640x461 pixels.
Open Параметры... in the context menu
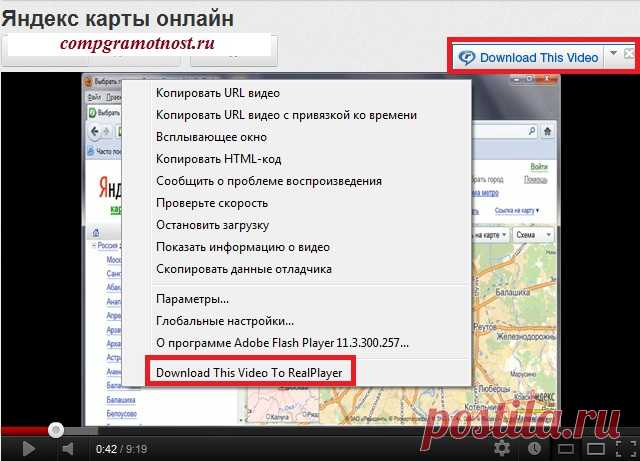tap(193, 299)
